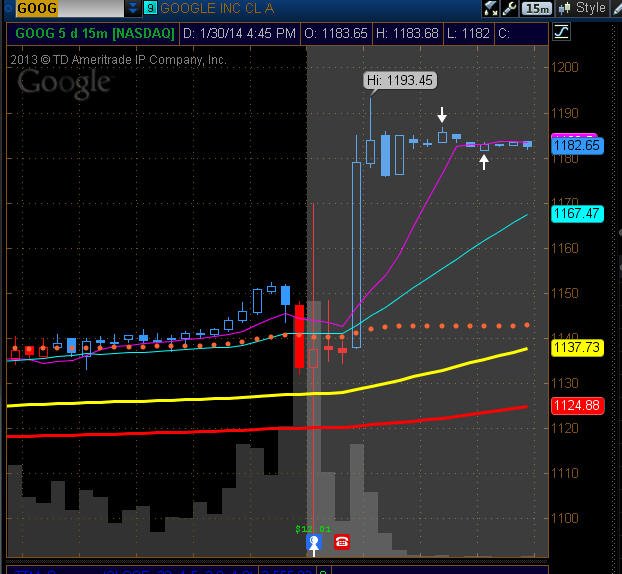Open the Style menu
Screen dimensions: 622x574
[x=591, y=8]
